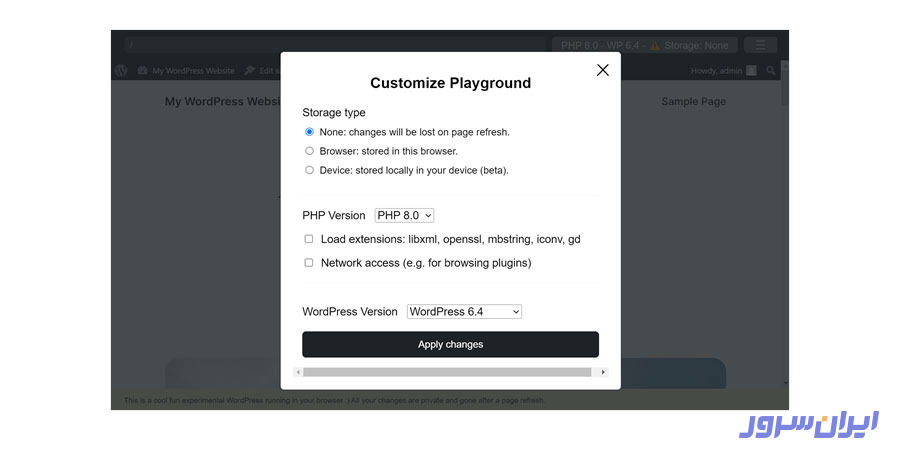Tick the Network access checkbox

pos(309,262)
